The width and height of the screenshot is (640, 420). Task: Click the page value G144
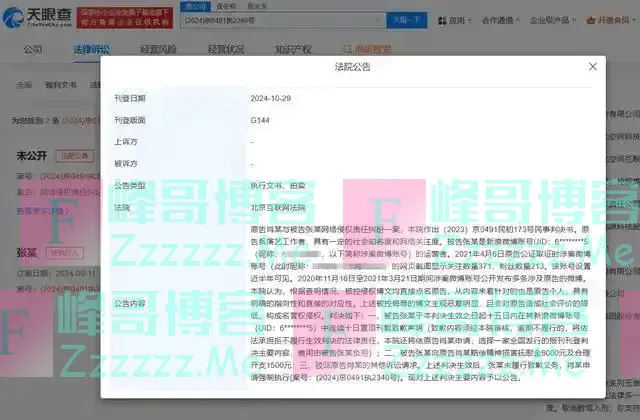tap(260, 120)
